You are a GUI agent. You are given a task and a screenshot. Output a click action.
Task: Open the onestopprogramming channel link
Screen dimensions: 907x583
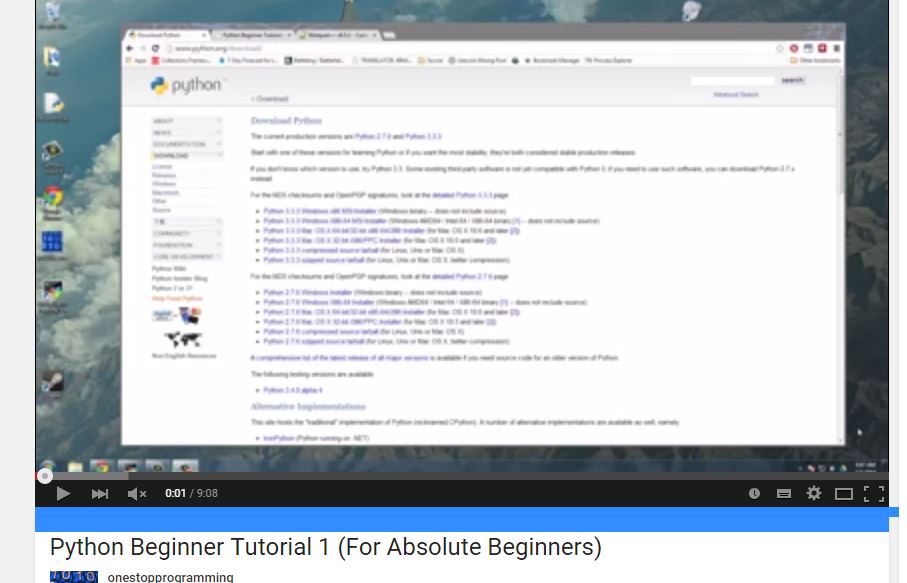pos(171,577)
